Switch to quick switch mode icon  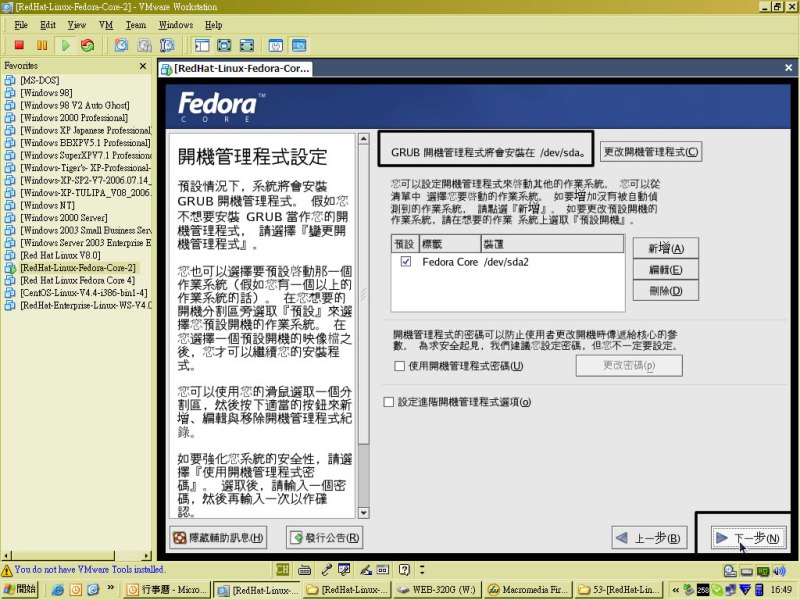tap(224, 45)
